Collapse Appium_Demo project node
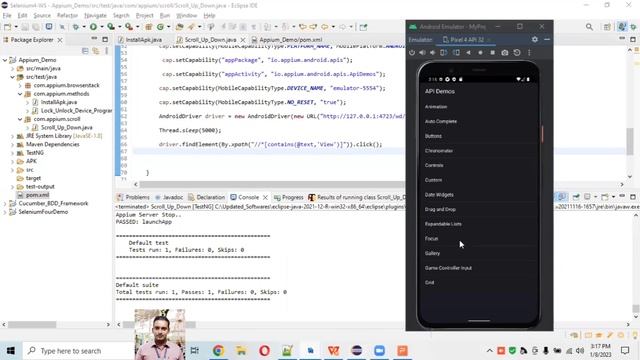Viewport: 640px width, 360px height. coord(5,60)
